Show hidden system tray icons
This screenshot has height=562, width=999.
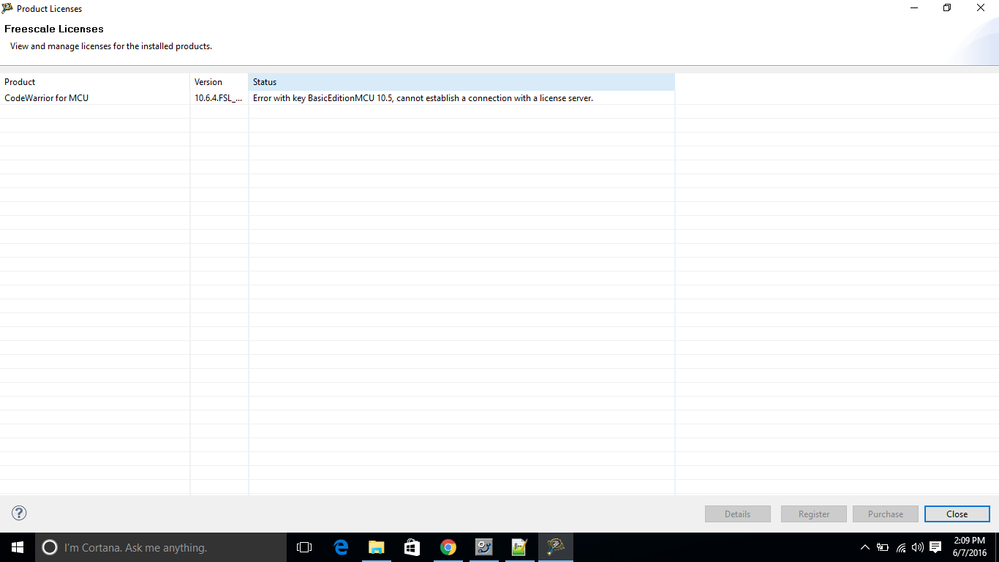click(x=865, y=547)
